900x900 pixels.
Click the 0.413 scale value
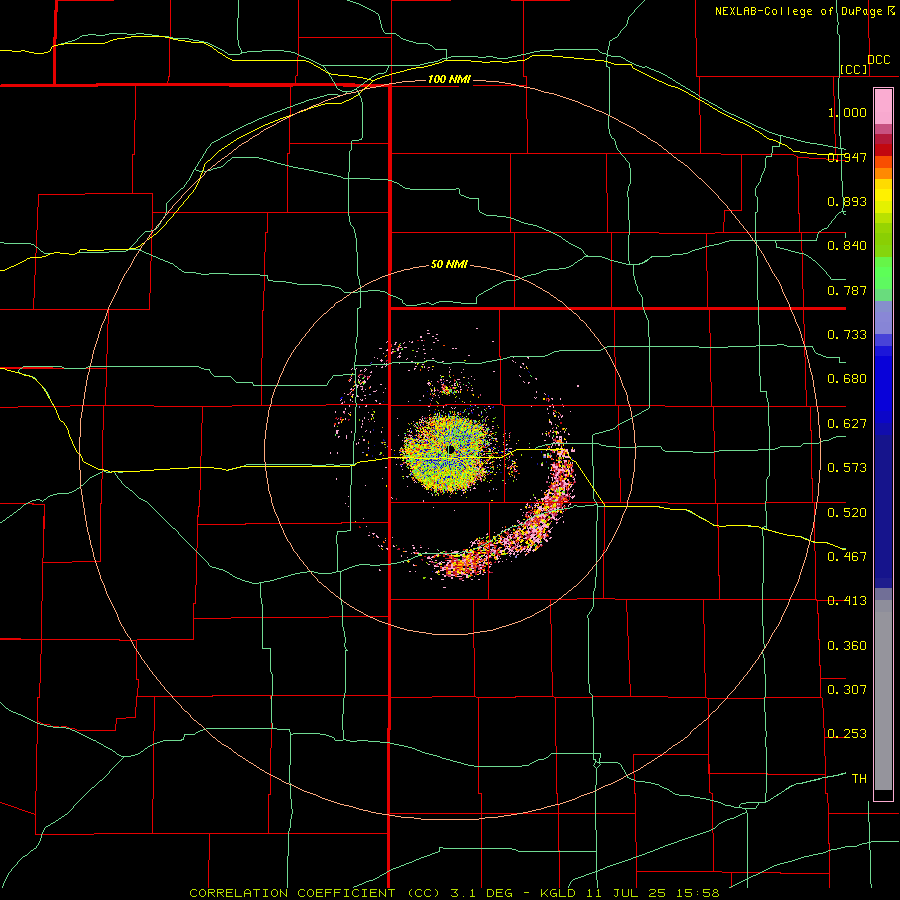point(847,600)
